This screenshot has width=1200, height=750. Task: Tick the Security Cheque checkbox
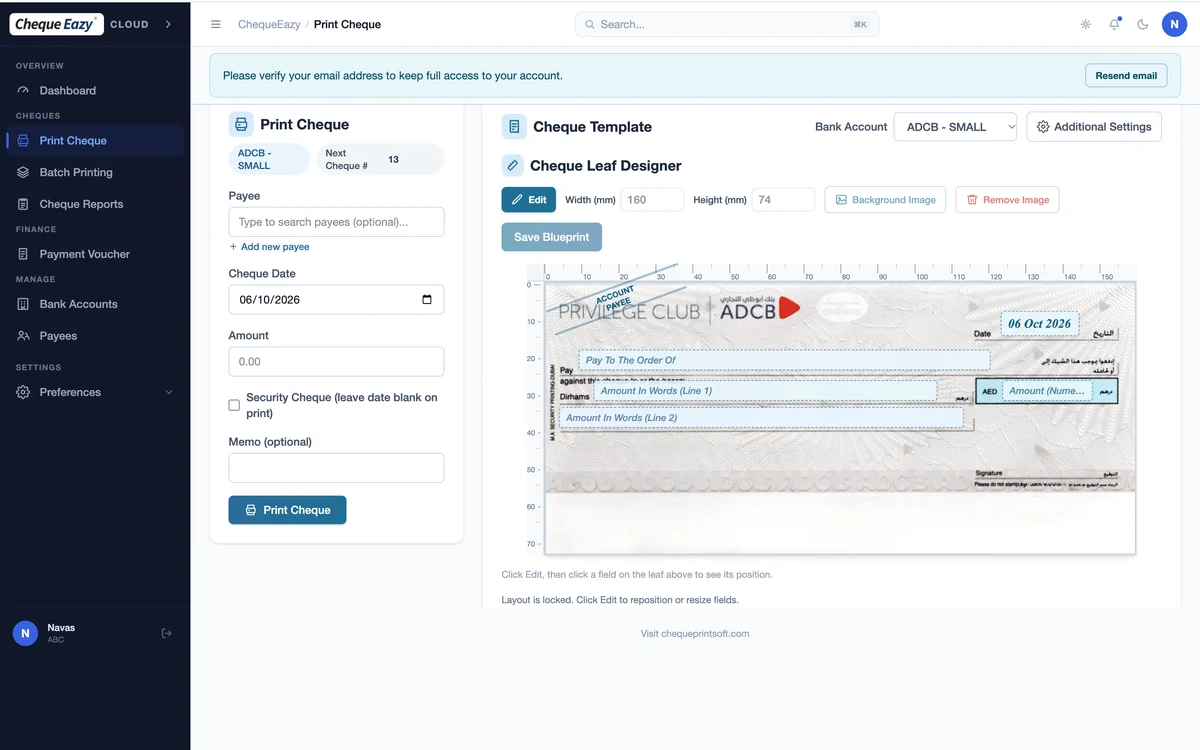234,405
